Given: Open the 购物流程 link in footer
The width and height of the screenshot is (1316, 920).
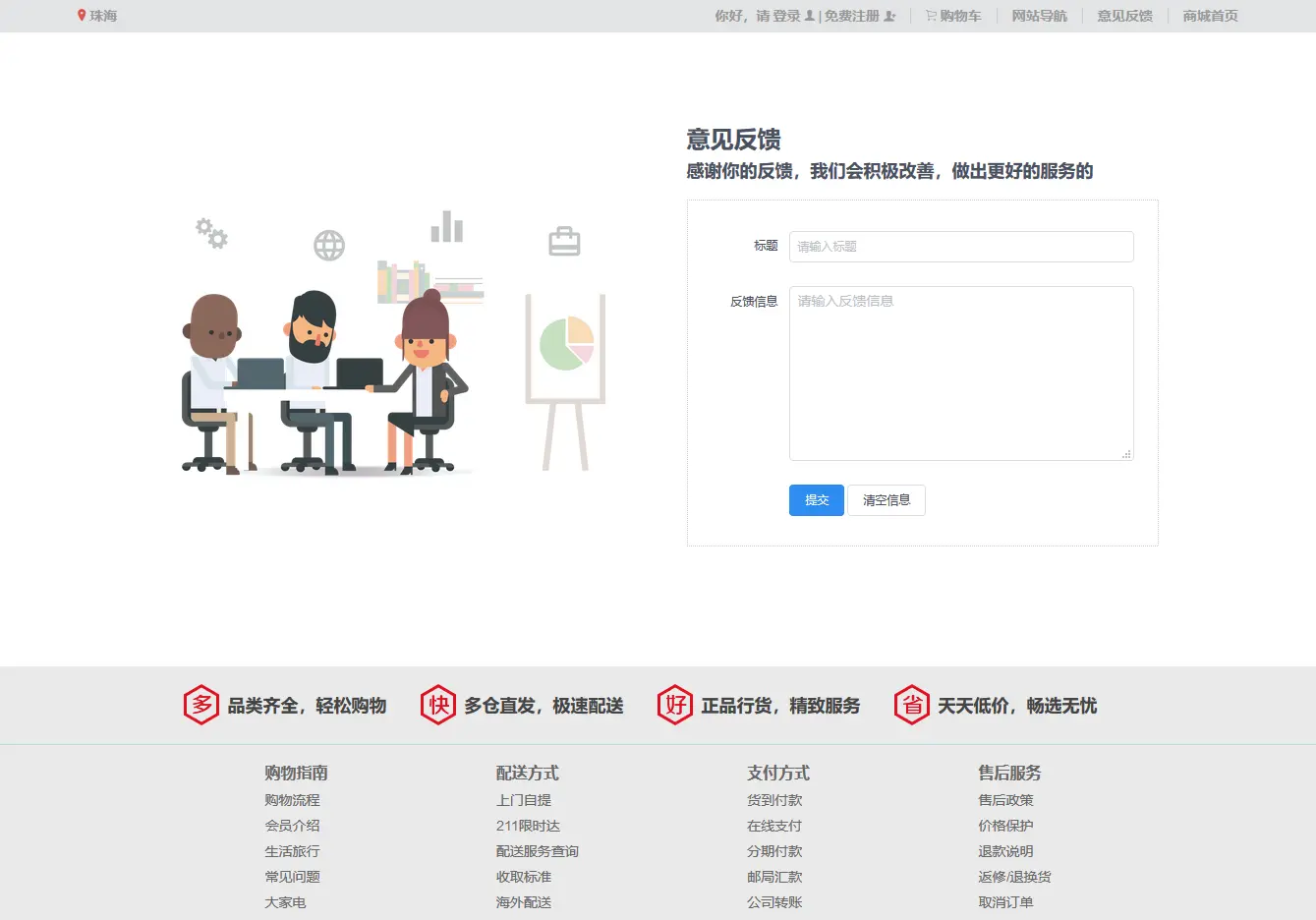Looking at the screenshot, I should 292,799.
